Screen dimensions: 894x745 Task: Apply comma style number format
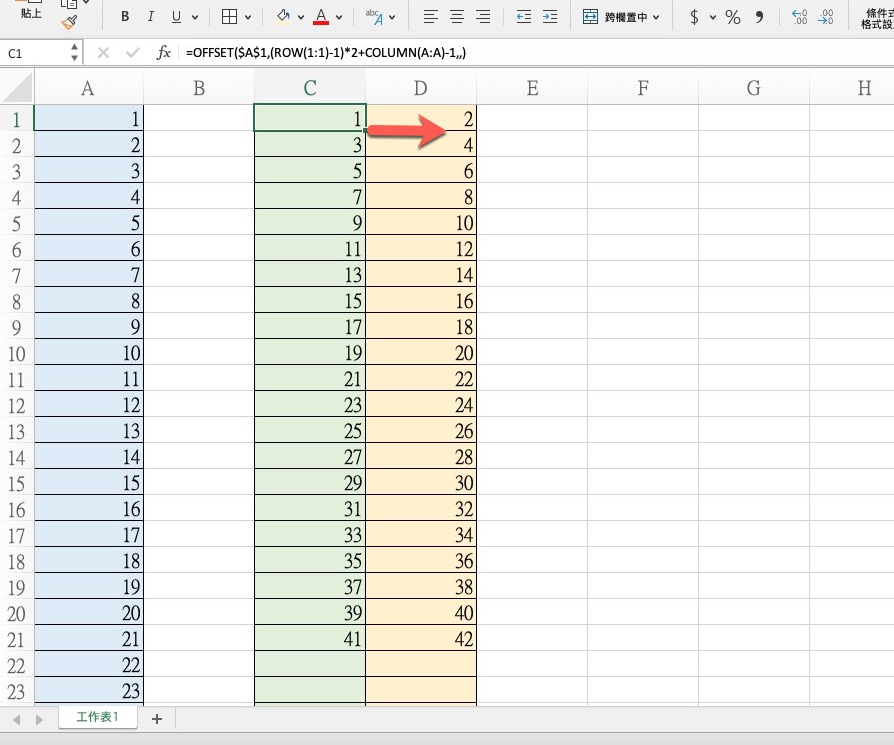759,17
